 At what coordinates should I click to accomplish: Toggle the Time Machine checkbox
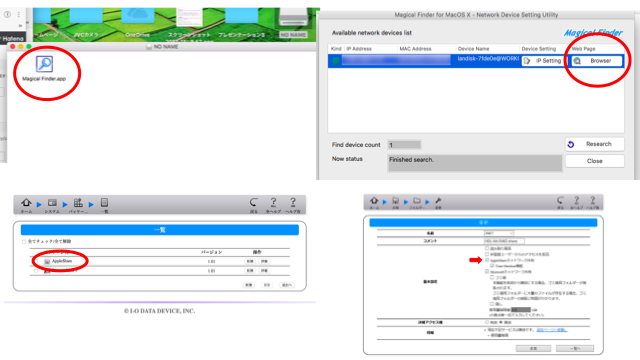pos(492,266)
